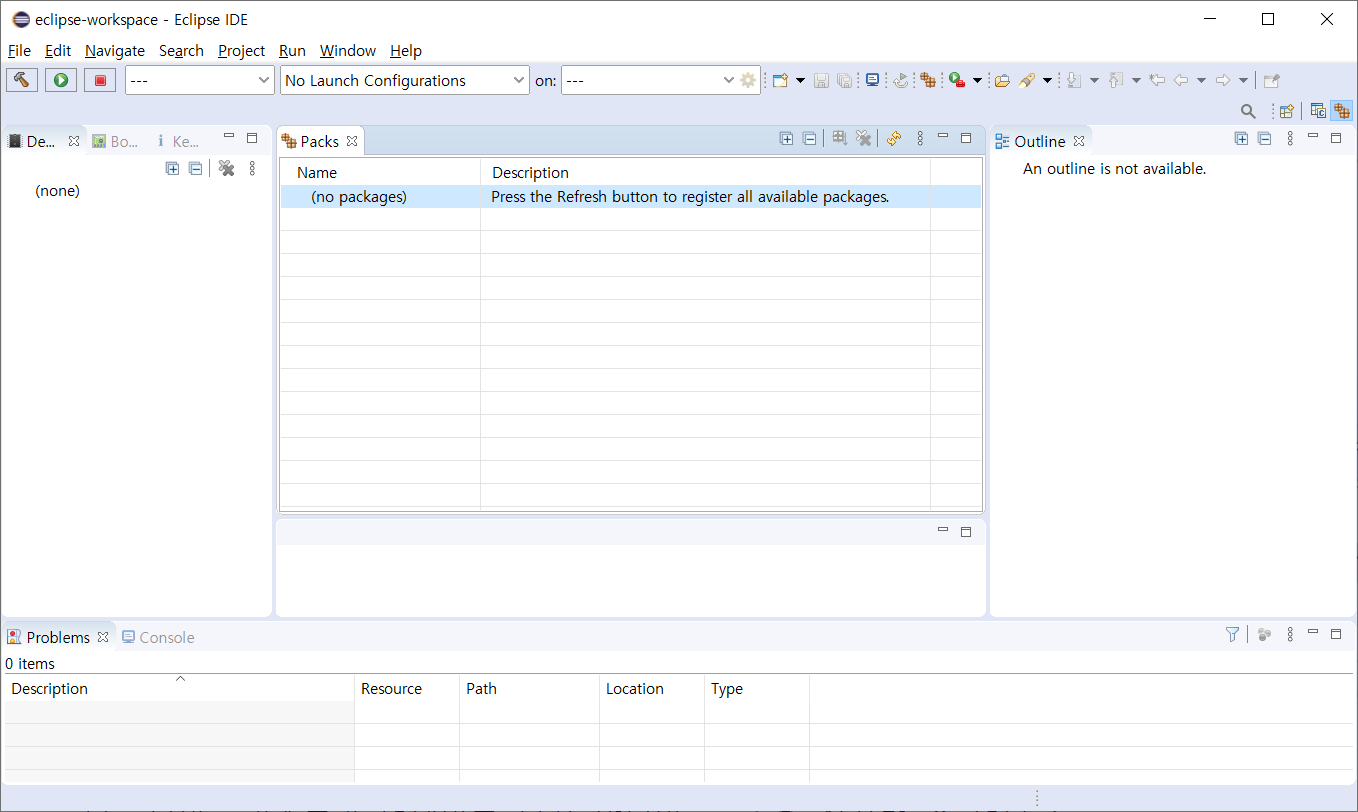The width and height of the screenshot is (1358, 812).
Task: Expand the Forward history dropdown arrow
Action: pyautogui.click(x=1243, y=80)
